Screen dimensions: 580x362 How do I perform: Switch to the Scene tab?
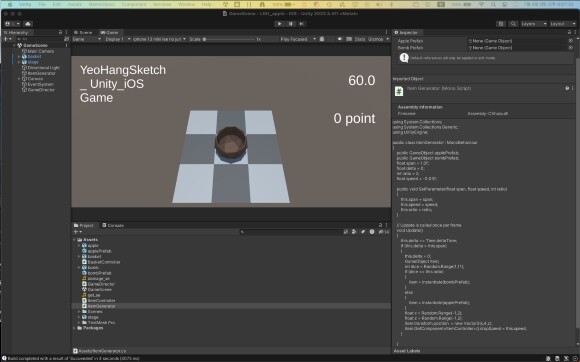[x=84, y=33]
